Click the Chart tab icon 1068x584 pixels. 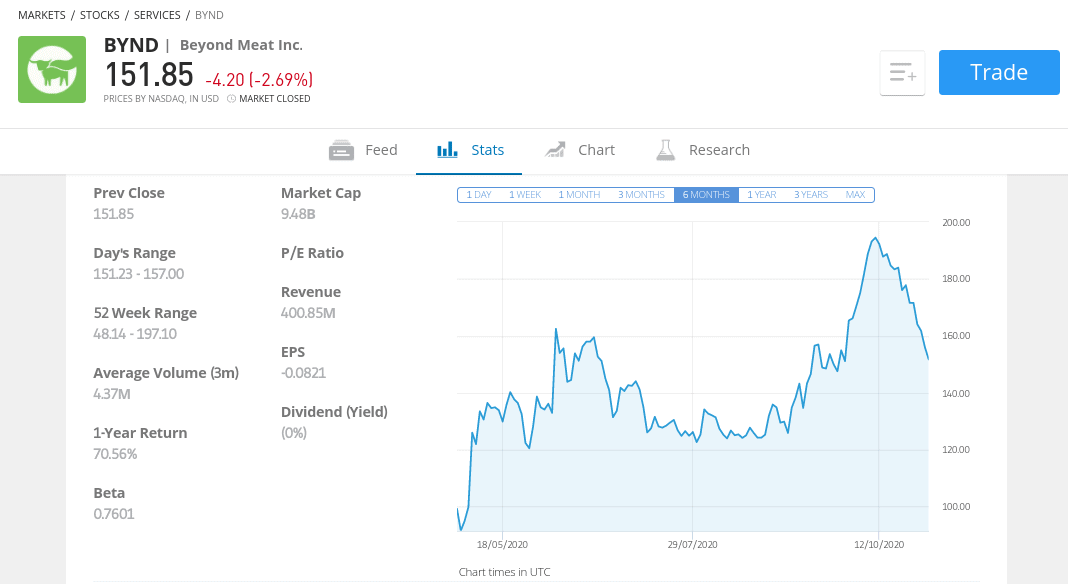[555, 149]
